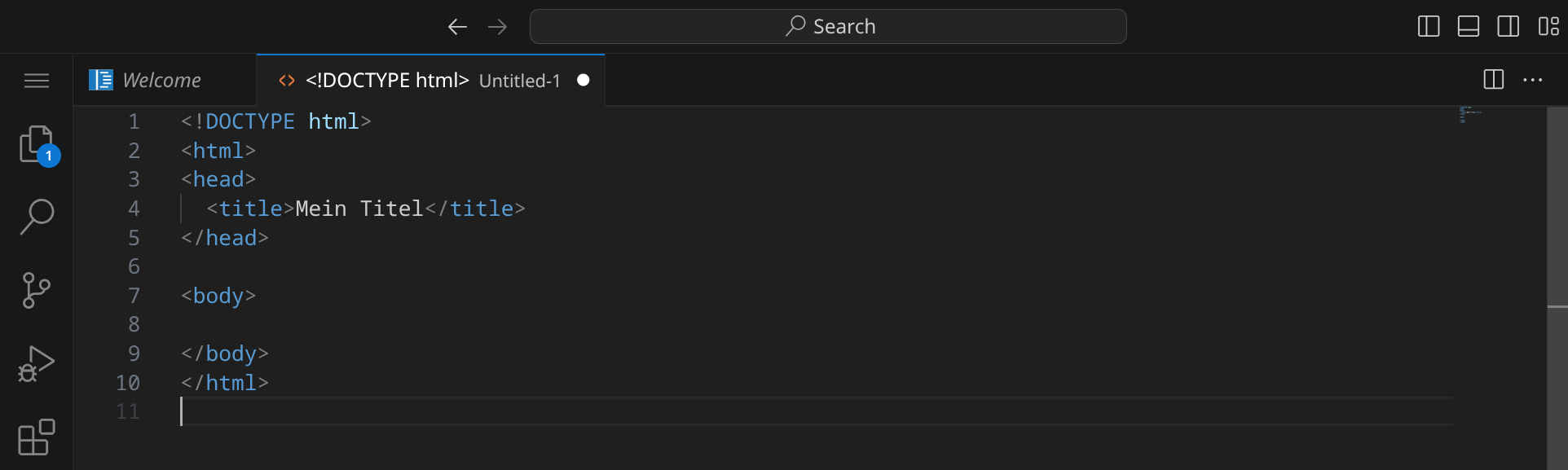This screenshot has width=1568, height=470.
Task: Toggle the primary side bar layout button
Action: pos(1429,27)
